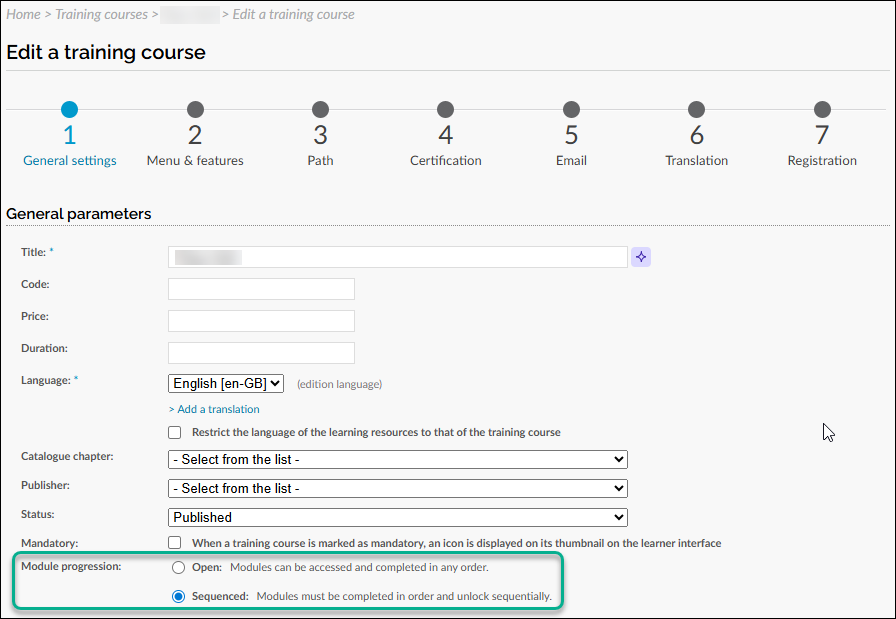This screenshot has height=619, width=896.
Task: Click inside the Duration input field
Action: click(261, 352)
